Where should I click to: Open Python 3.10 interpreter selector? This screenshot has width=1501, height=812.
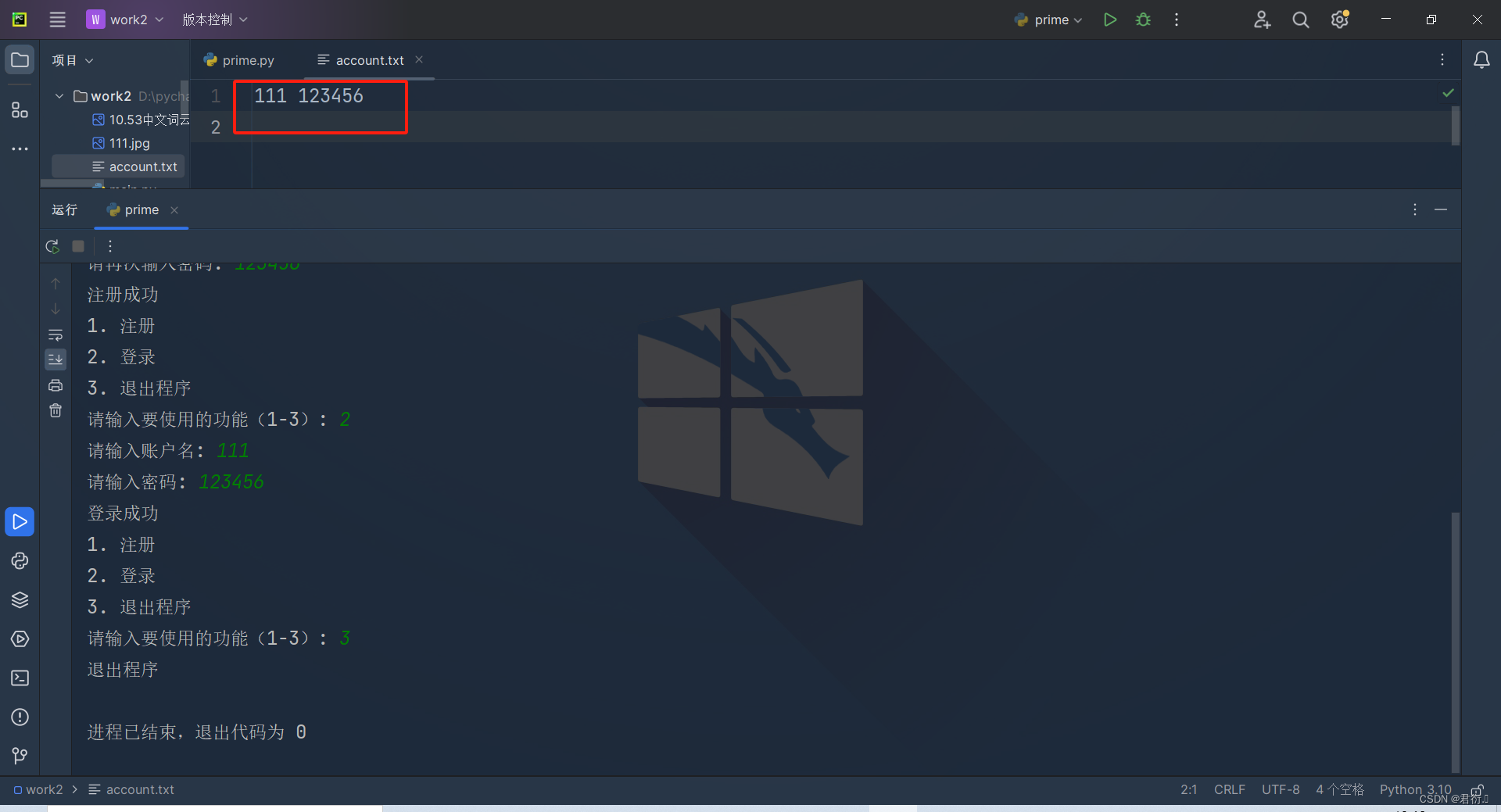click(x=1415, y=789)
